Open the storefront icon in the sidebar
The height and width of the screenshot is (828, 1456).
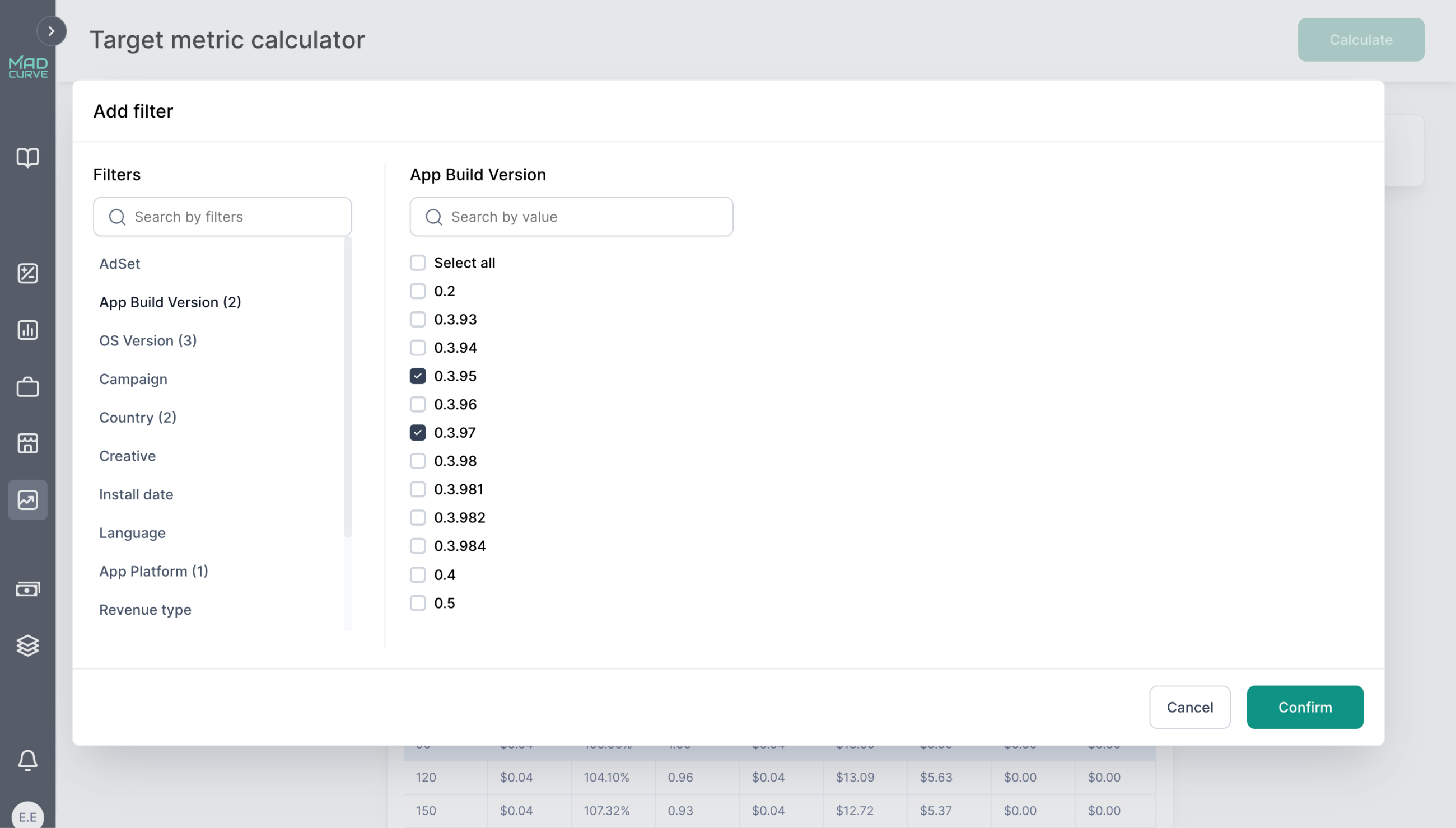pyautogui.click(x=28, y=443)
